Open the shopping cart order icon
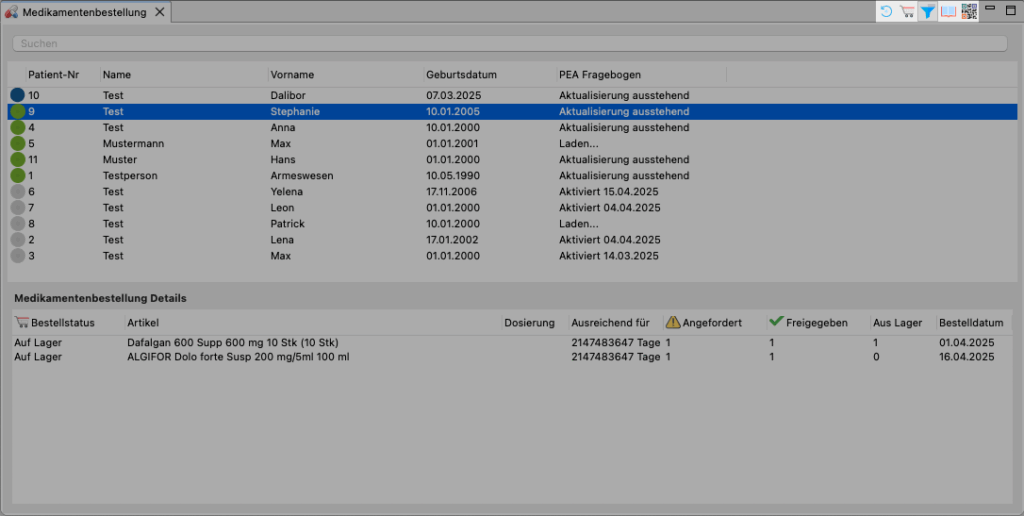The image size is (1024, 516). 907,12
